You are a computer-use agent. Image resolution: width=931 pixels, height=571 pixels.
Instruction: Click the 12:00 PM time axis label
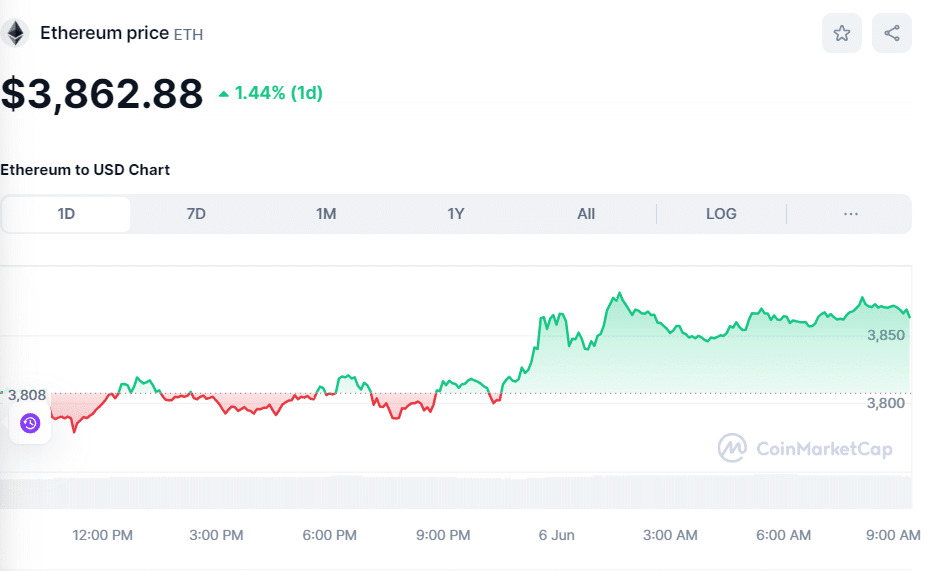[x=102, y=535]
